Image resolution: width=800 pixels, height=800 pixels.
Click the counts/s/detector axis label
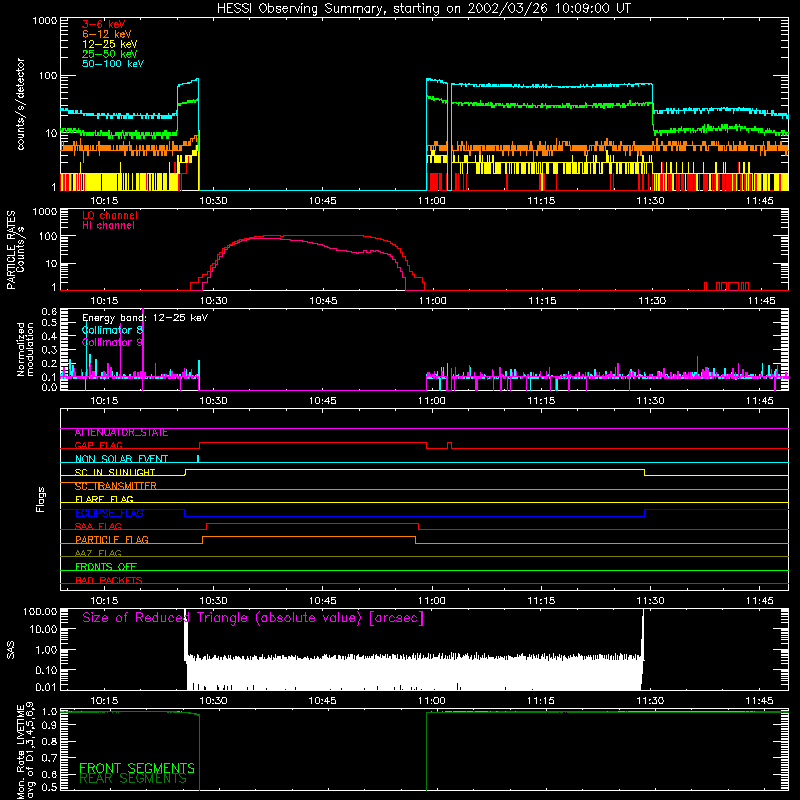point(21,104)
